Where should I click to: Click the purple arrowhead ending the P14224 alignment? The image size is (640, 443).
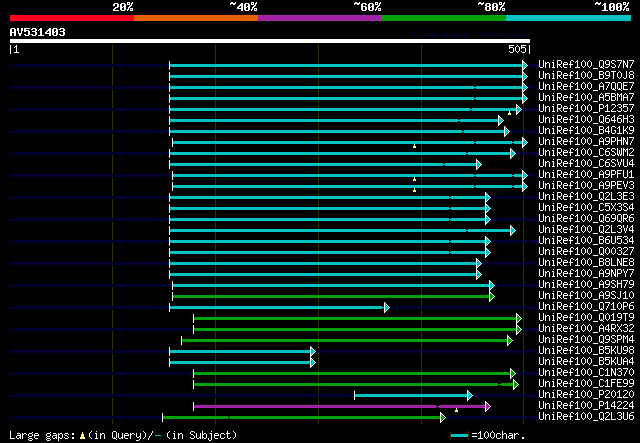click(488, 407)
